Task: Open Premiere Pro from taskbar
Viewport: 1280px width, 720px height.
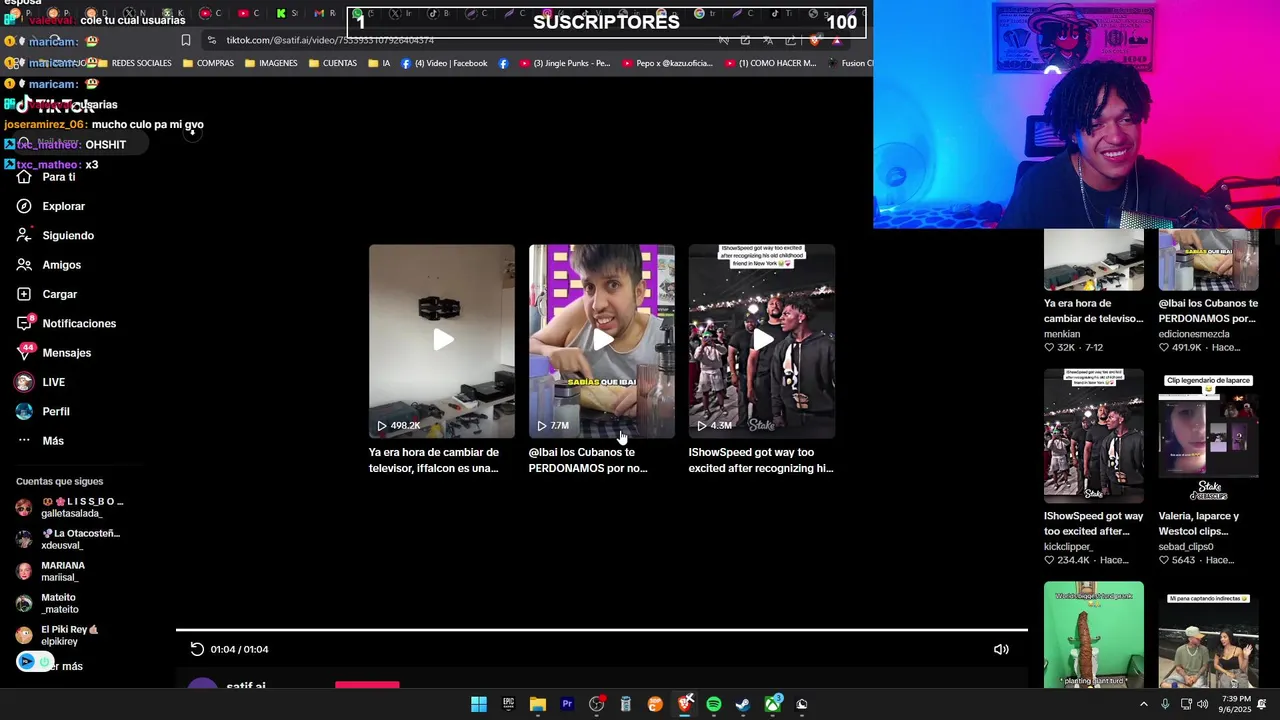Action: [567, 704]
